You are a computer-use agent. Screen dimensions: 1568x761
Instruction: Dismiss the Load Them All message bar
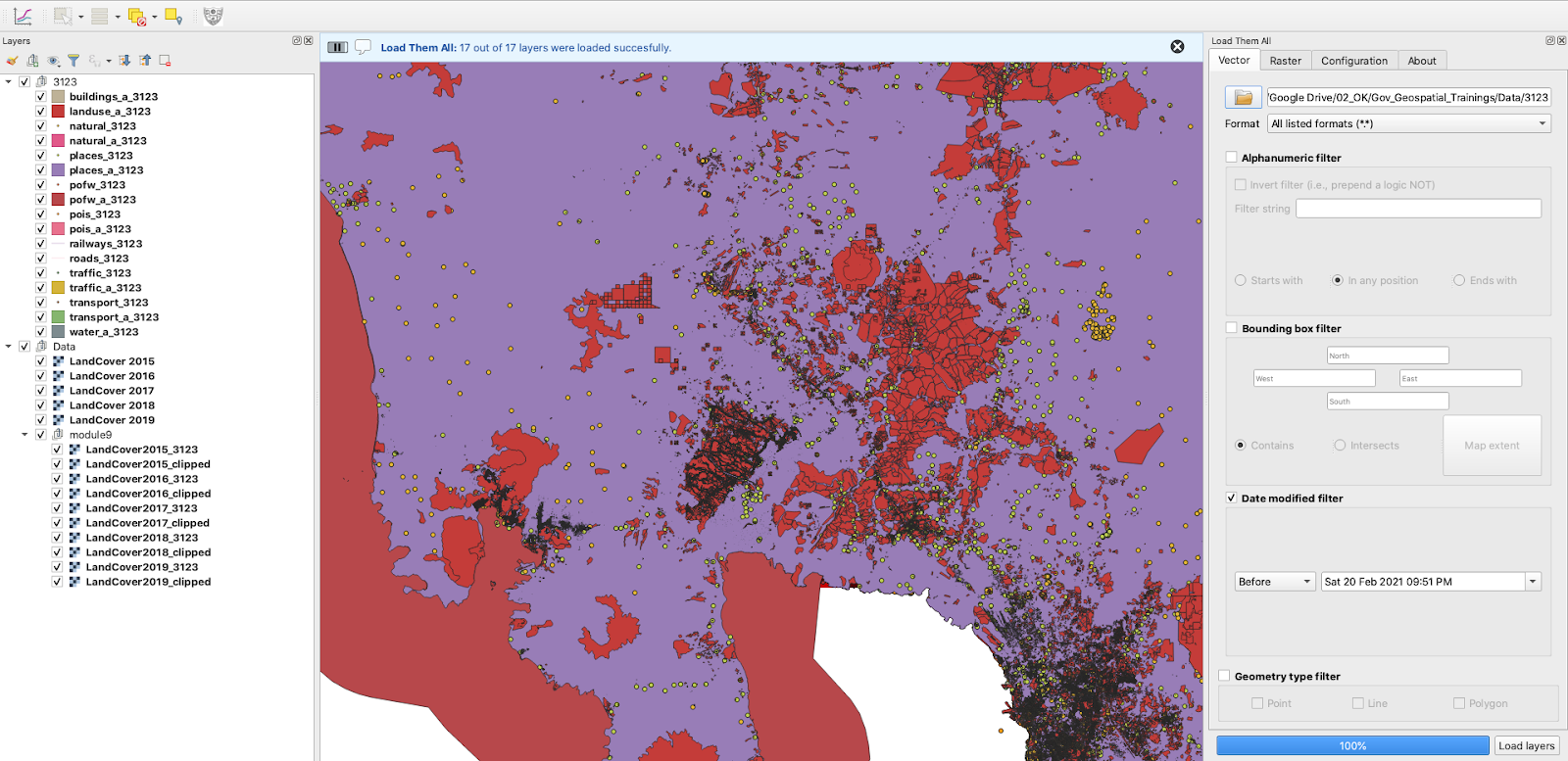(x=1177, y=47)
